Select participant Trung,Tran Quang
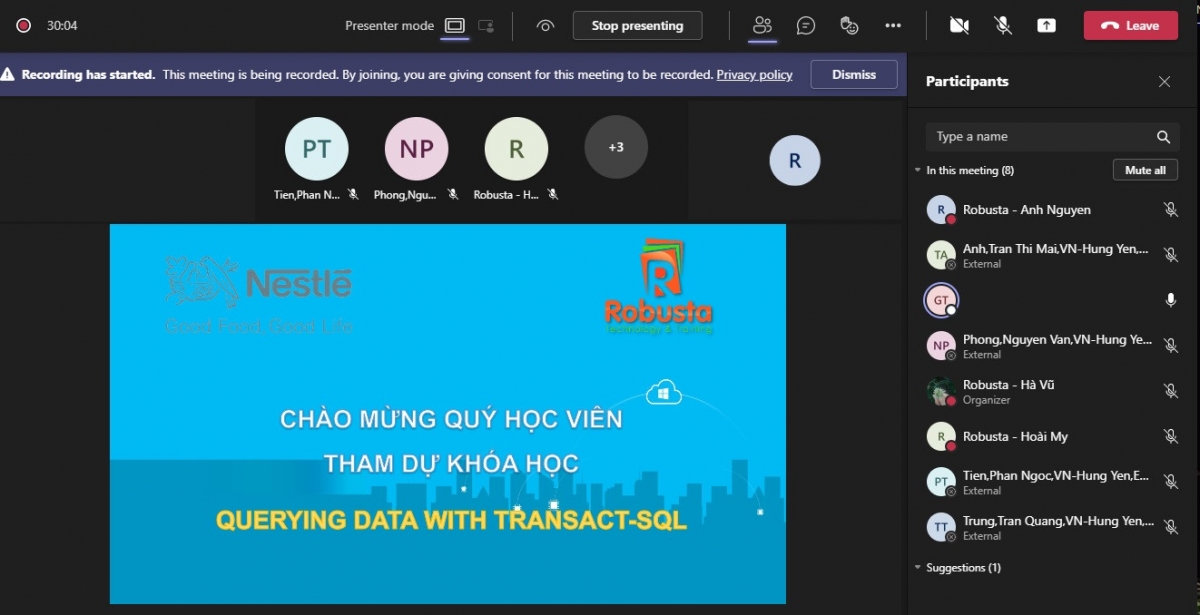The image size is (1200, 615). [1052, 527]
